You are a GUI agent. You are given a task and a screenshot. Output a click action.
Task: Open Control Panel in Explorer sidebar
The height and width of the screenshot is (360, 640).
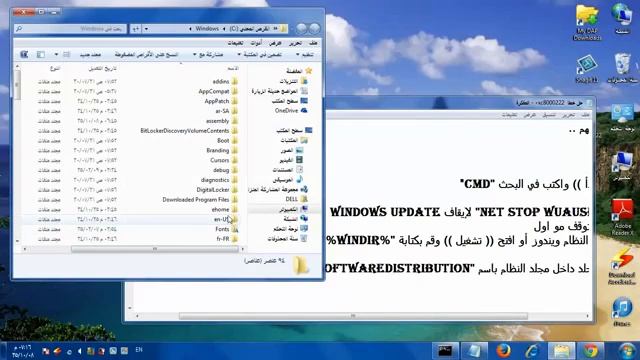coord(291,229)
